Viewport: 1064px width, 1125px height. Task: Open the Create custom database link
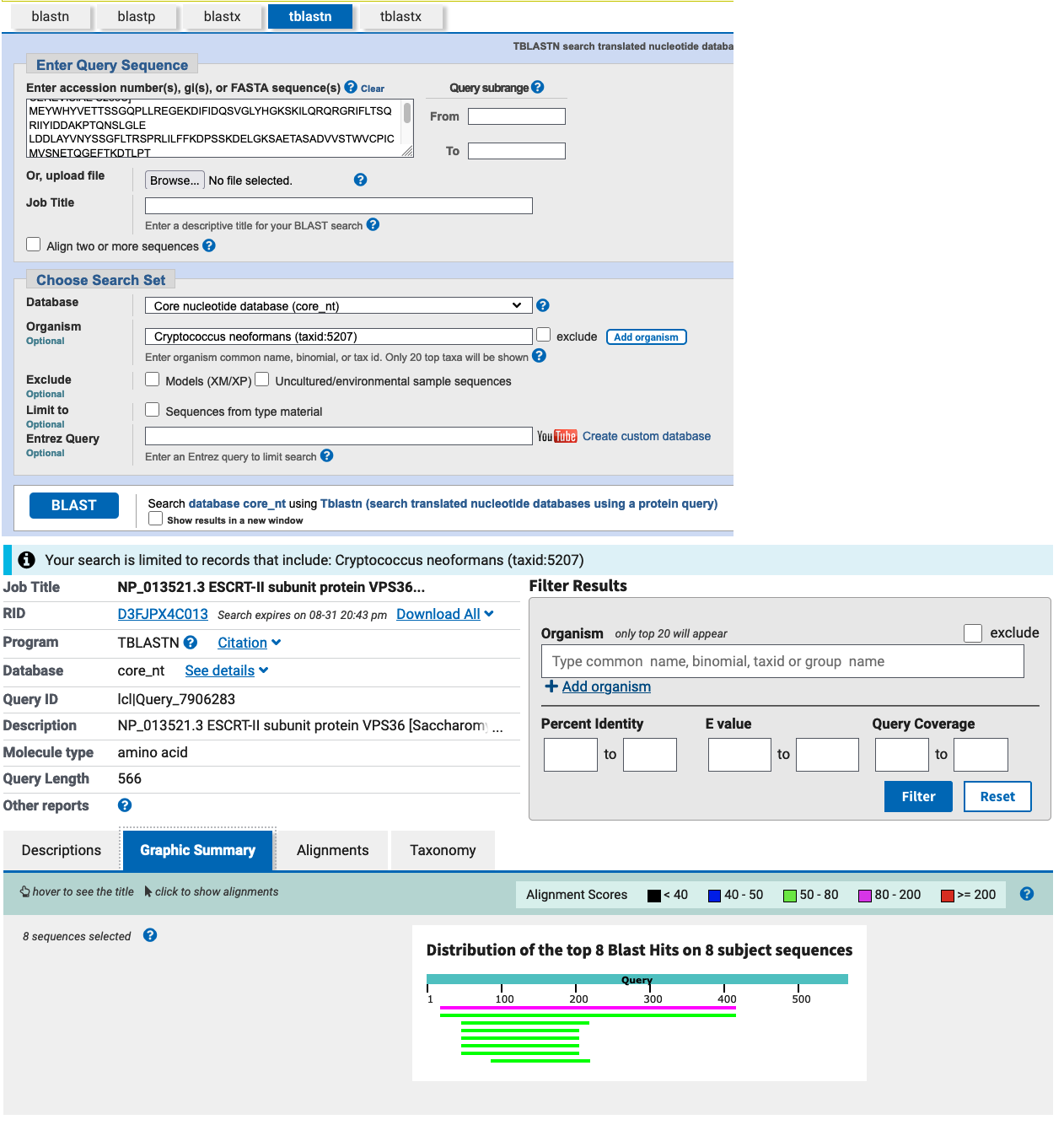[x=647, y=436]
